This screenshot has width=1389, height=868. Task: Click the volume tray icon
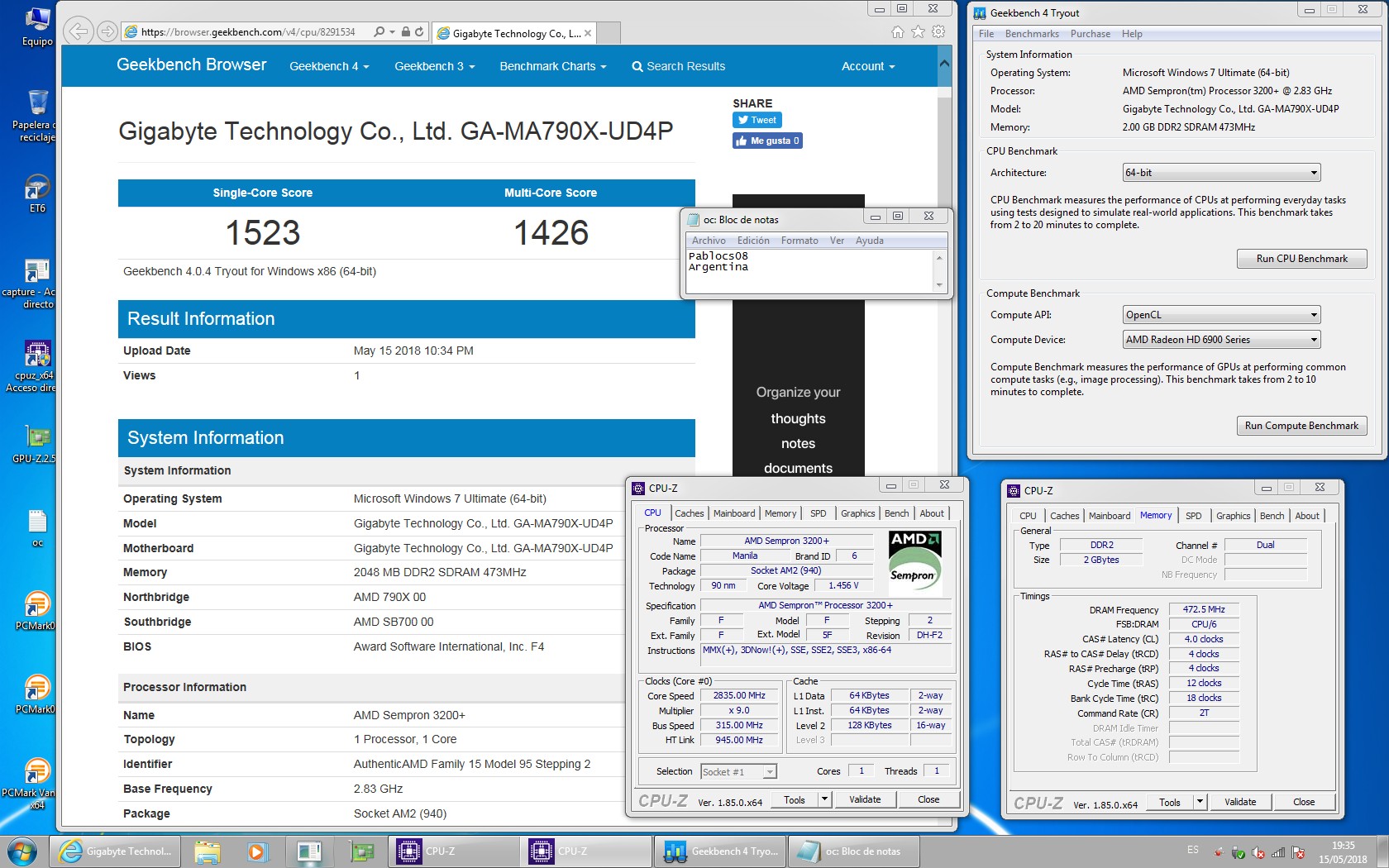tap(1258, 851)
